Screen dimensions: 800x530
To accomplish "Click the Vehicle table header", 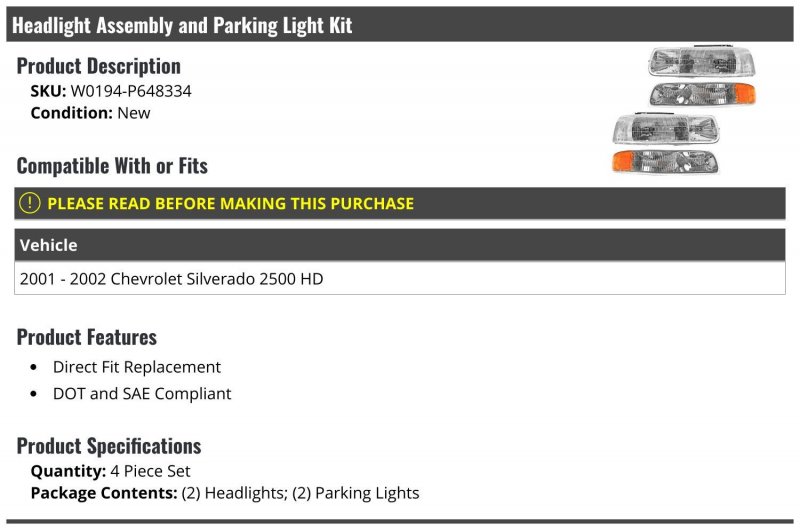I will (x=399, y=245).
